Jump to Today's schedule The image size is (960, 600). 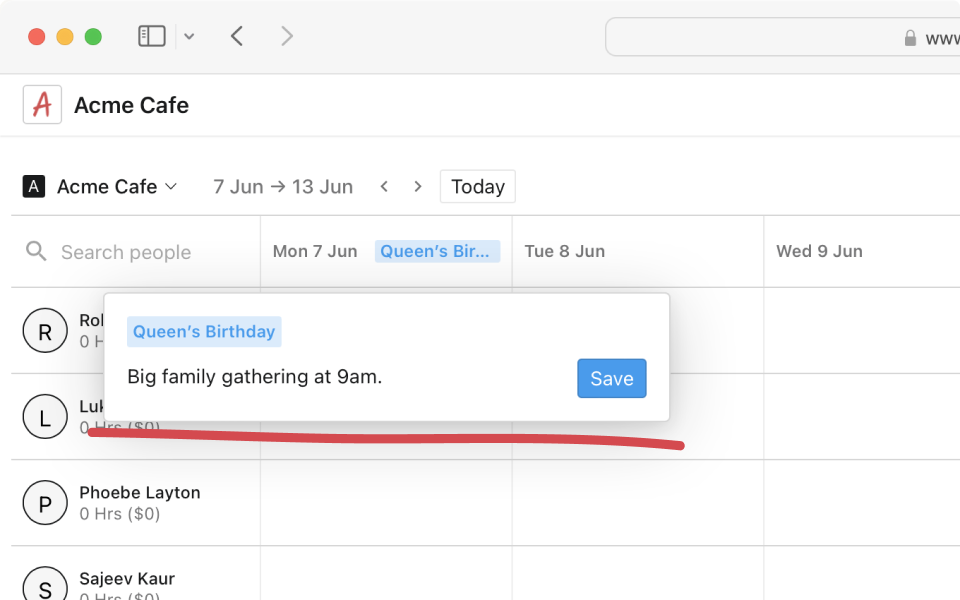coord(477,186)
